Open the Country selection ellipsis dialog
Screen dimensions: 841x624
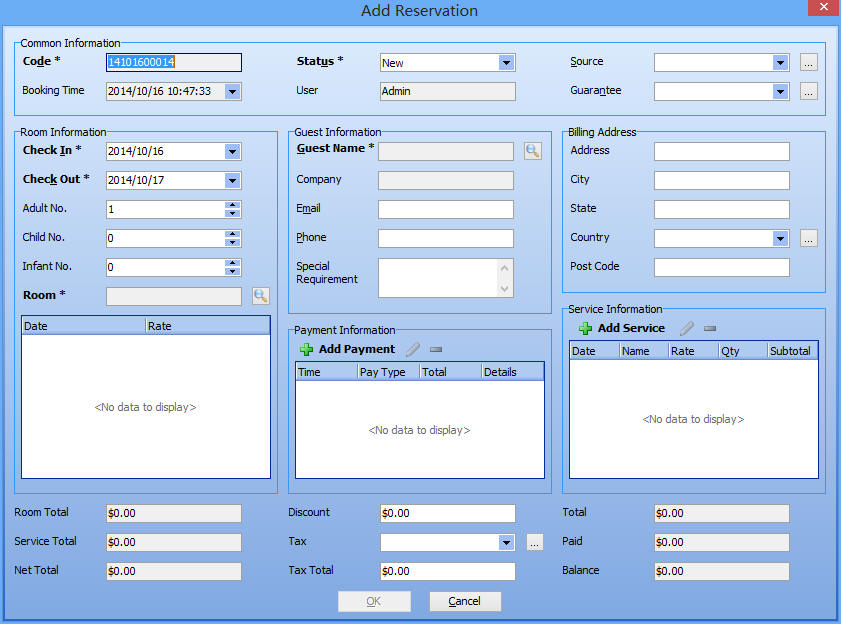pos(808,238)
